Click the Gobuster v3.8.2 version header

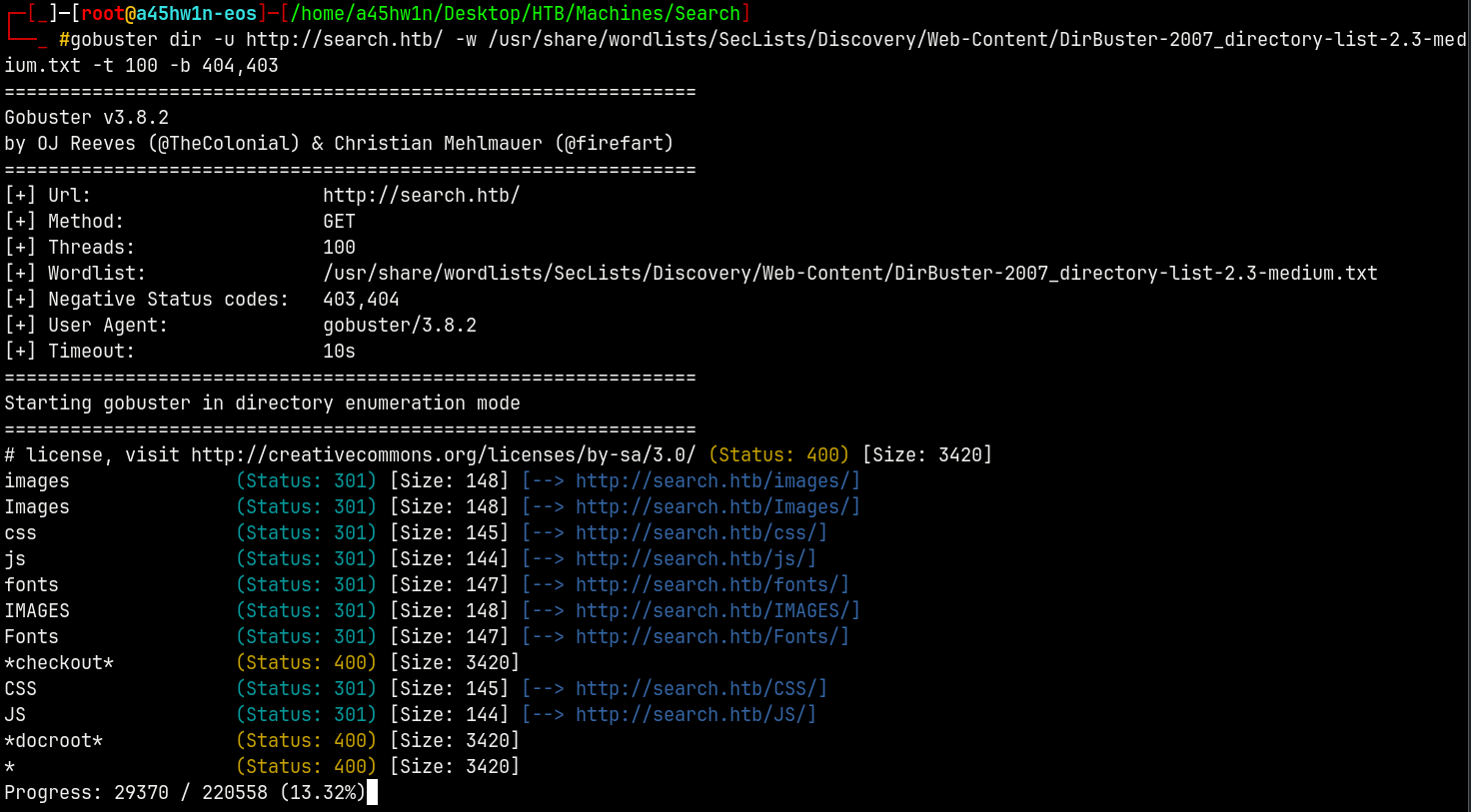pyautogui.click(x=87, y=118)
